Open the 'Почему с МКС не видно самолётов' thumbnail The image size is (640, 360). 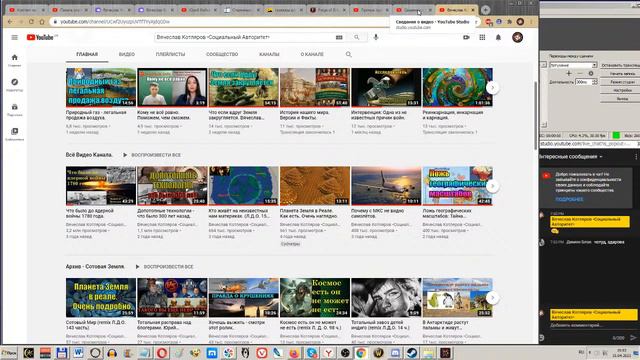pos(386,186)
